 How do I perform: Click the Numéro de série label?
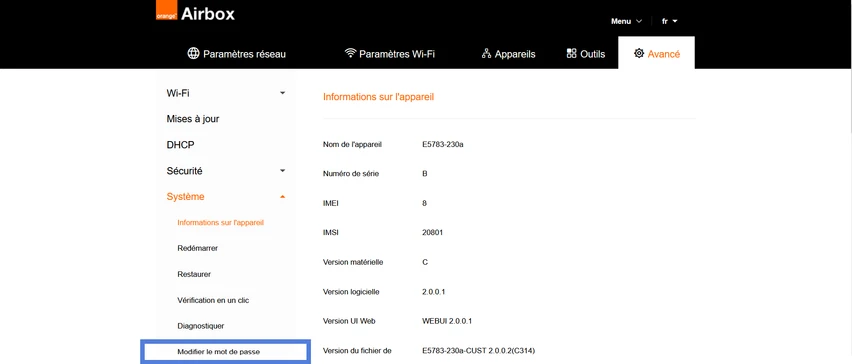351,174
